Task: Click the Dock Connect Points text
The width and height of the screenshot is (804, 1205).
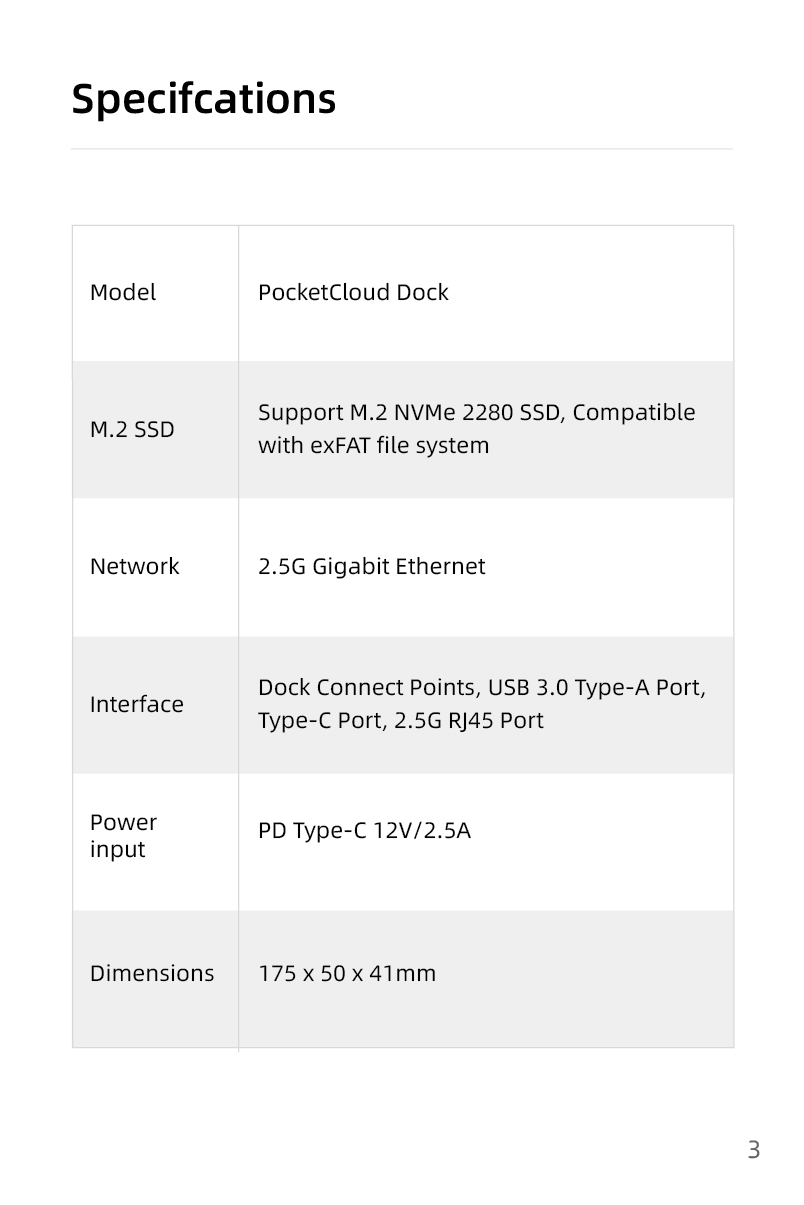Action: [x=367, y=688]
